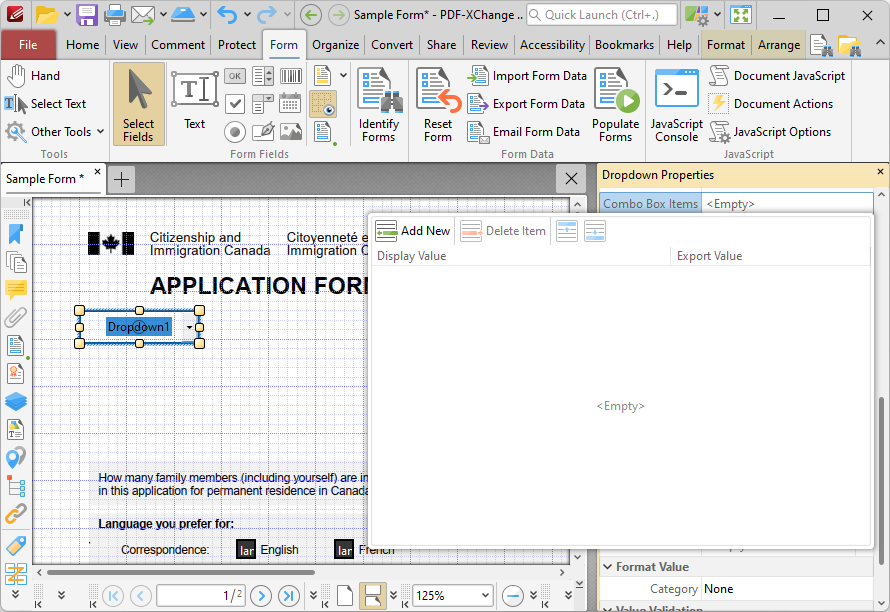
Task: Open the Layers pane in the sidebar
Action: pos(16,401)
